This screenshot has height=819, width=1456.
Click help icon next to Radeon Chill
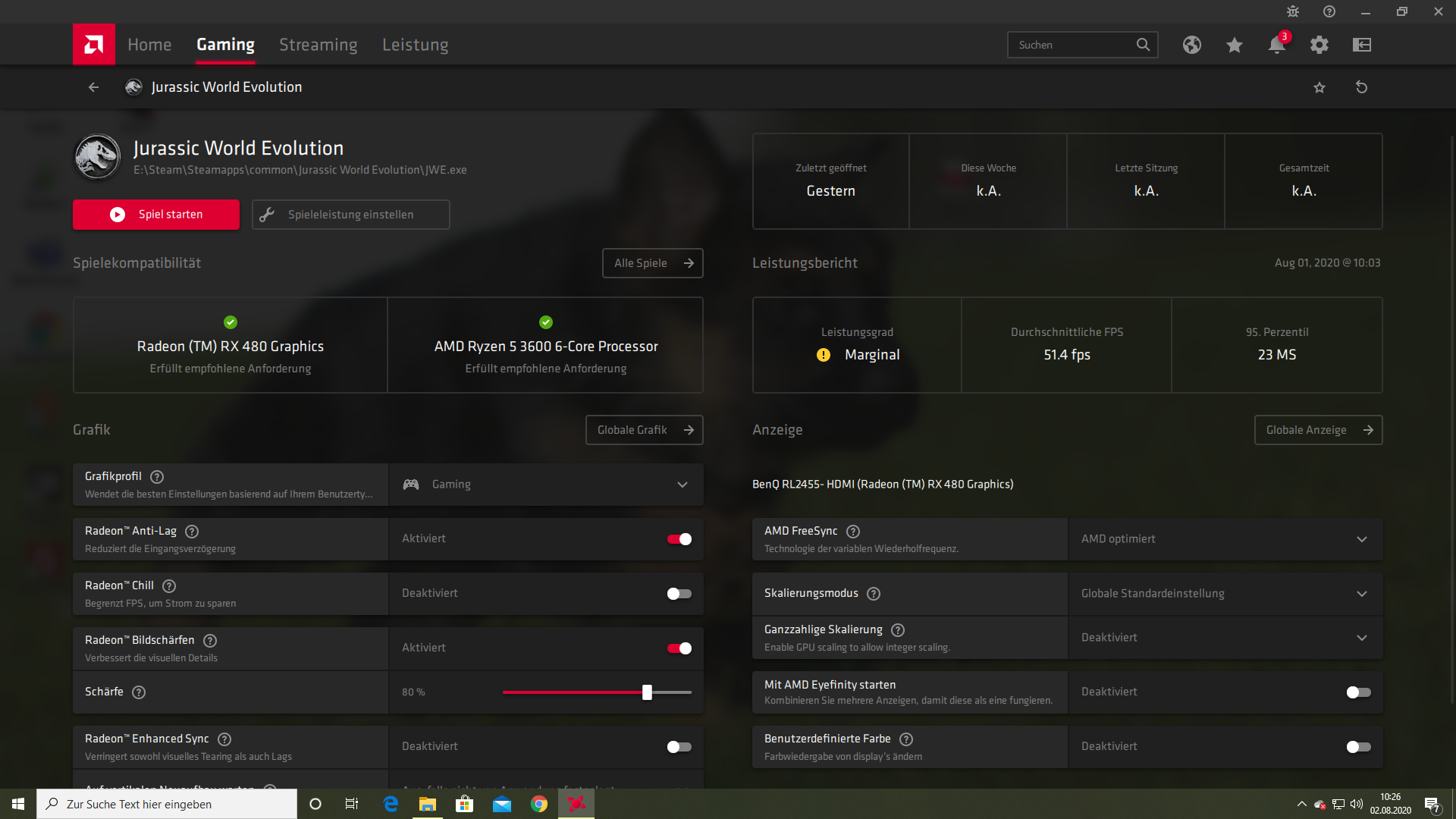[x=169, y=586]
